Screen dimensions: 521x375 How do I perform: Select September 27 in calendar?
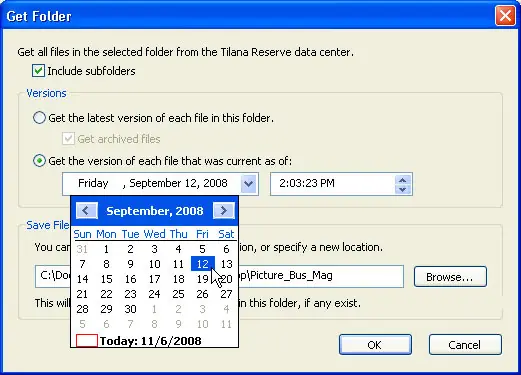coord(226,294)
